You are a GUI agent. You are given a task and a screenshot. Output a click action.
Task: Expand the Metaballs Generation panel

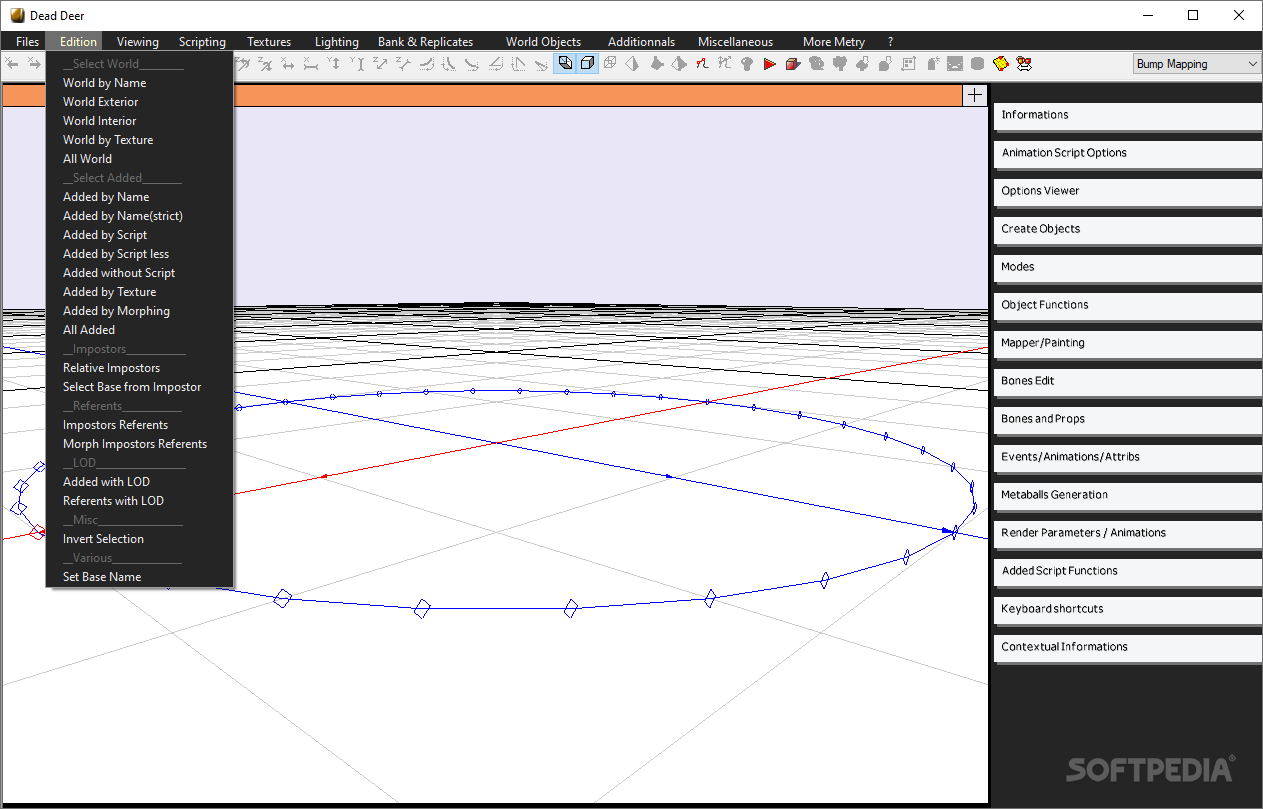(1127, 495)
